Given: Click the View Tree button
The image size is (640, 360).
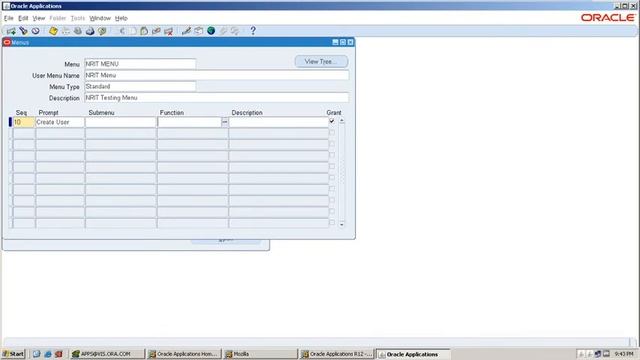Looking at the screenshot, I should pos(321,62).
